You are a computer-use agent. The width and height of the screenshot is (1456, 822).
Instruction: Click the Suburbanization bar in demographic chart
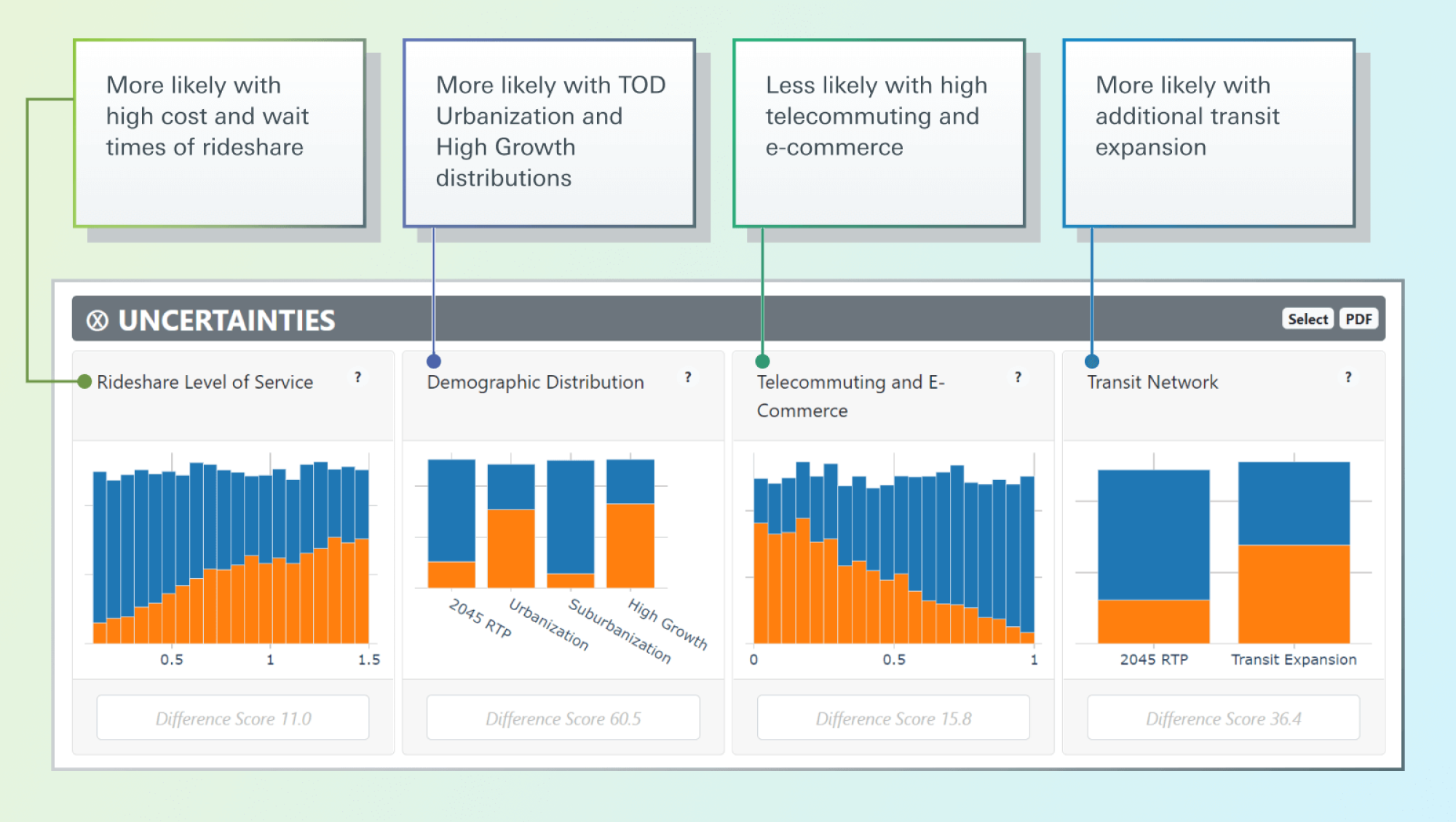click(570, 524)
